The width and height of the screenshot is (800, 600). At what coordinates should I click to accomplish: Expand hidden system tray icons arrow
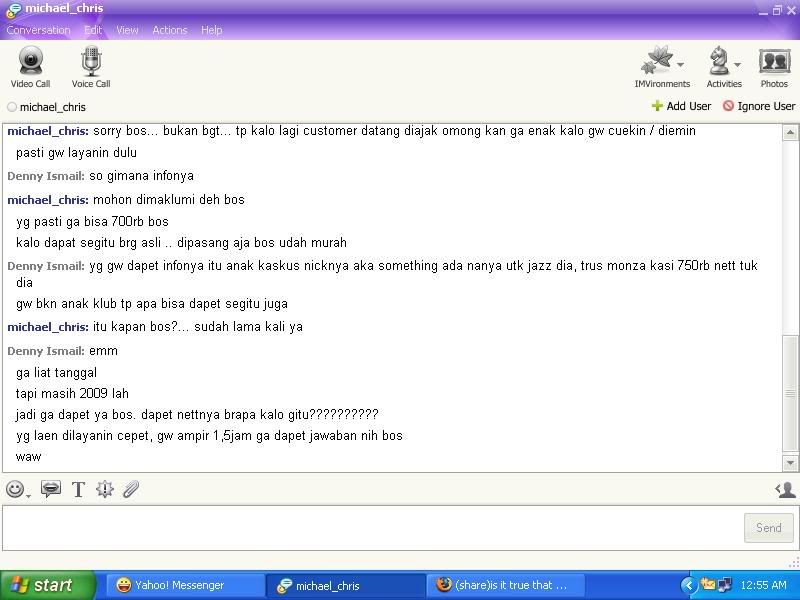coord(688,585)
